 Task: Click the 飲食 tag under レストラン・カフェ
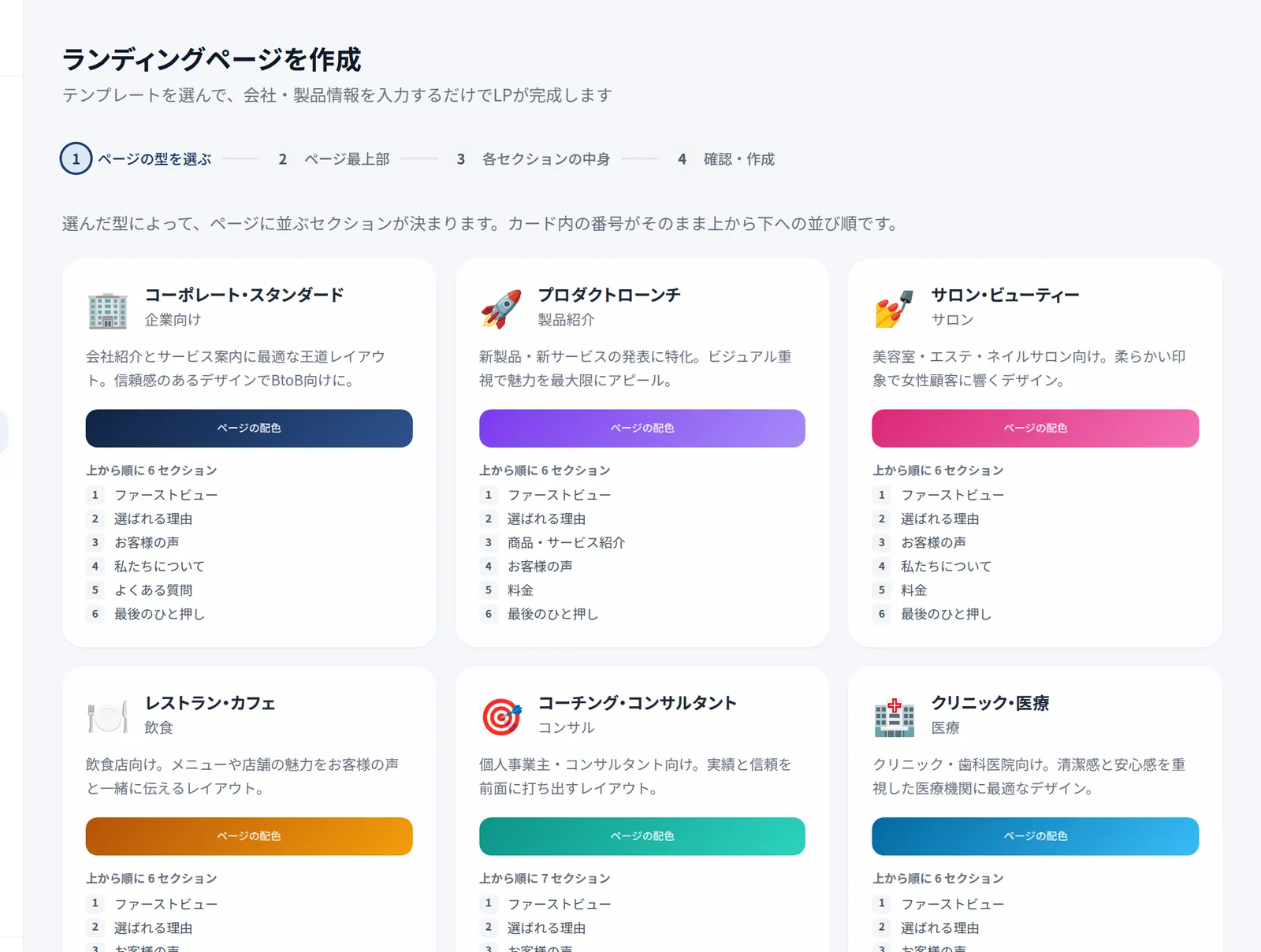158,728
